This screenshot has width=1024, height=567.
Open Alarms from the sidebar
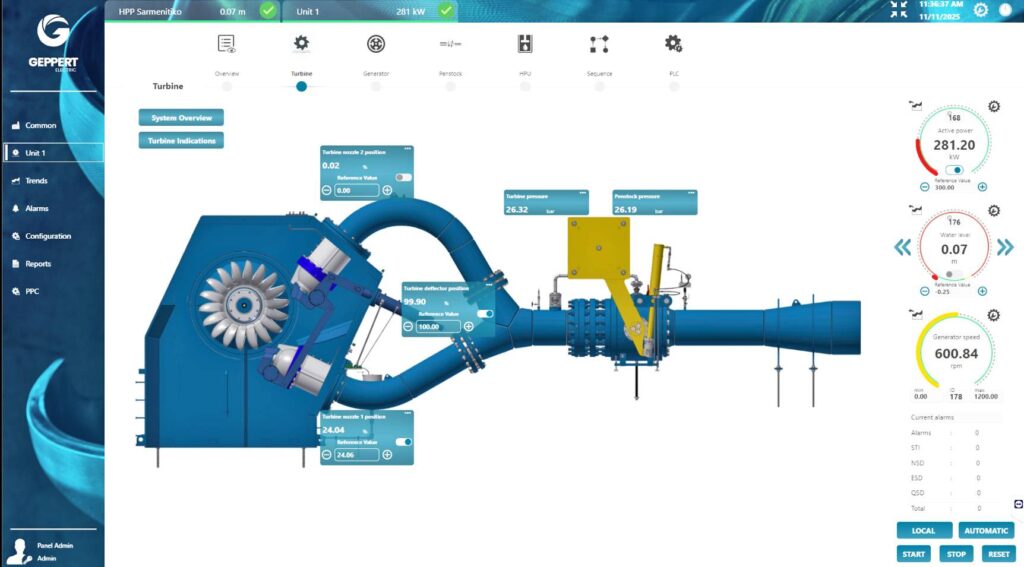click(x=36, y=208)
